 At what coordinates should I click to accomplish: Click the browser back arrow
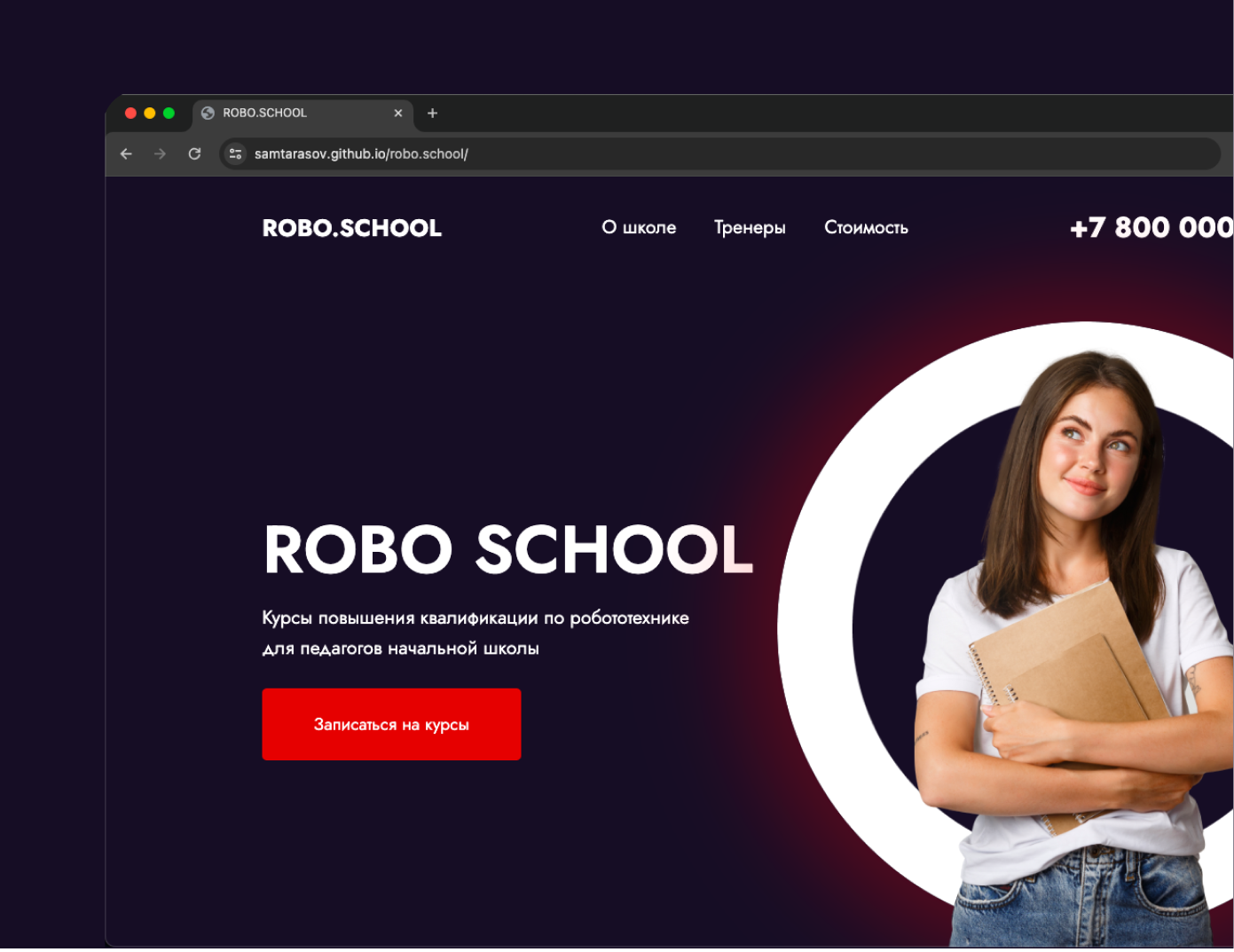tap(126, 153)
